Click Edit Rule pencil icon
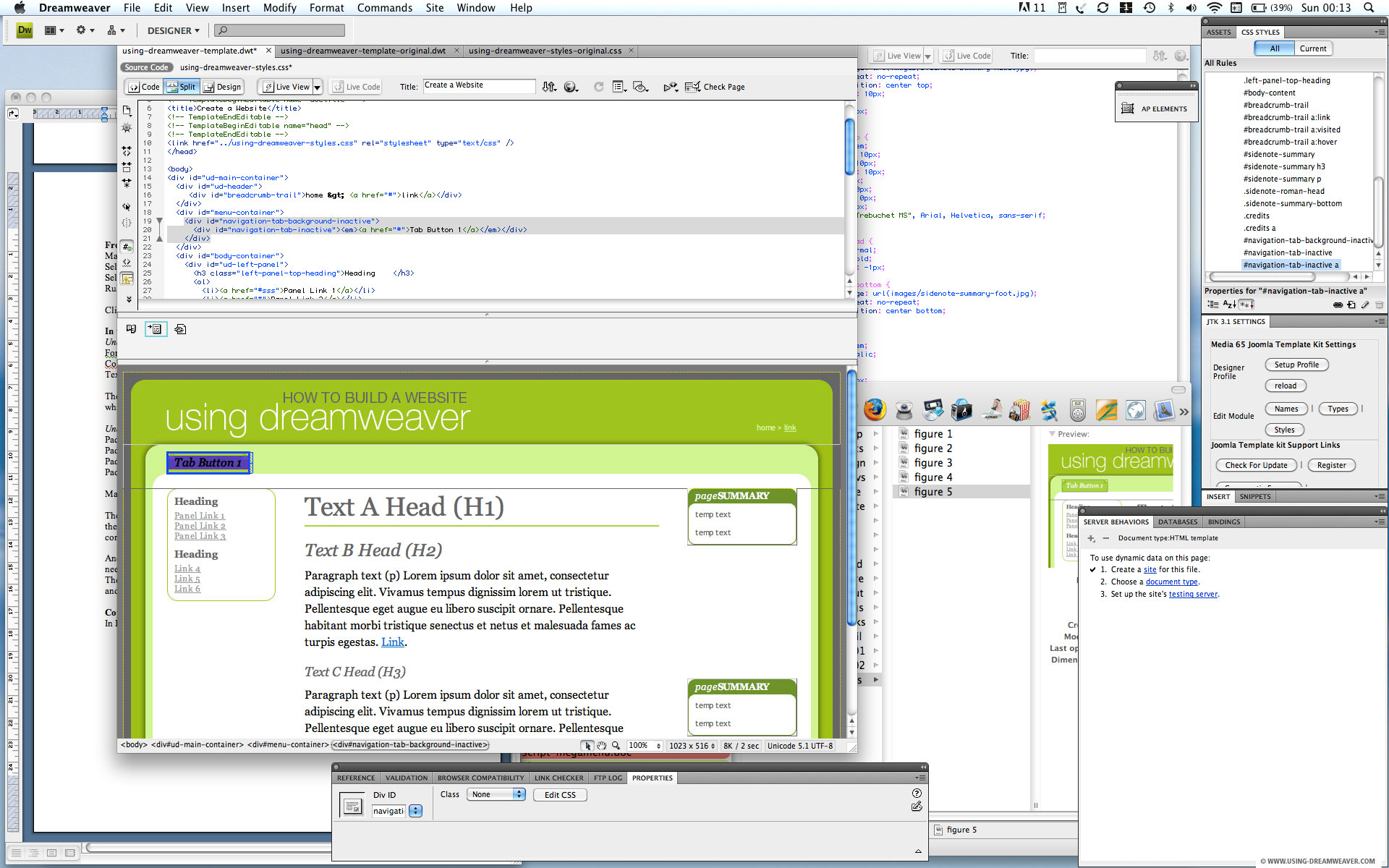This screenshot has width=1389, height=868. pos(1365,305)
